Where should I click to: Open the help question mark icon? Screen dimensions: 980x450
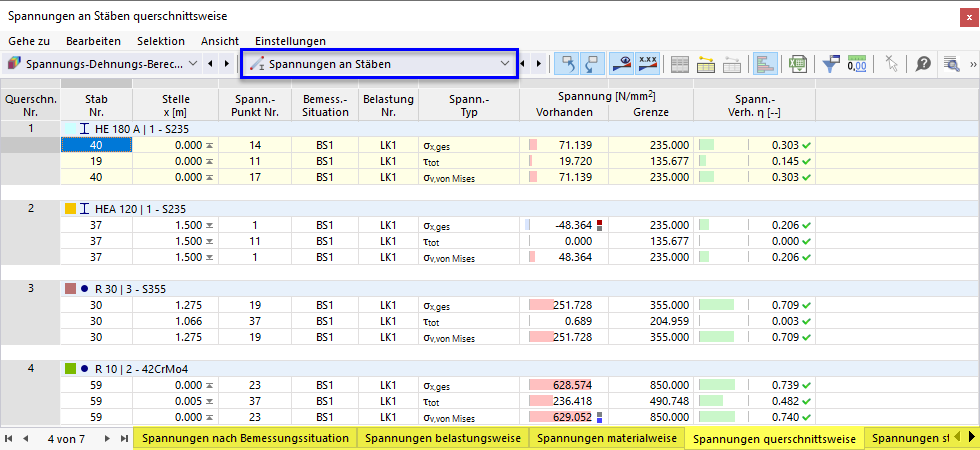923,64
